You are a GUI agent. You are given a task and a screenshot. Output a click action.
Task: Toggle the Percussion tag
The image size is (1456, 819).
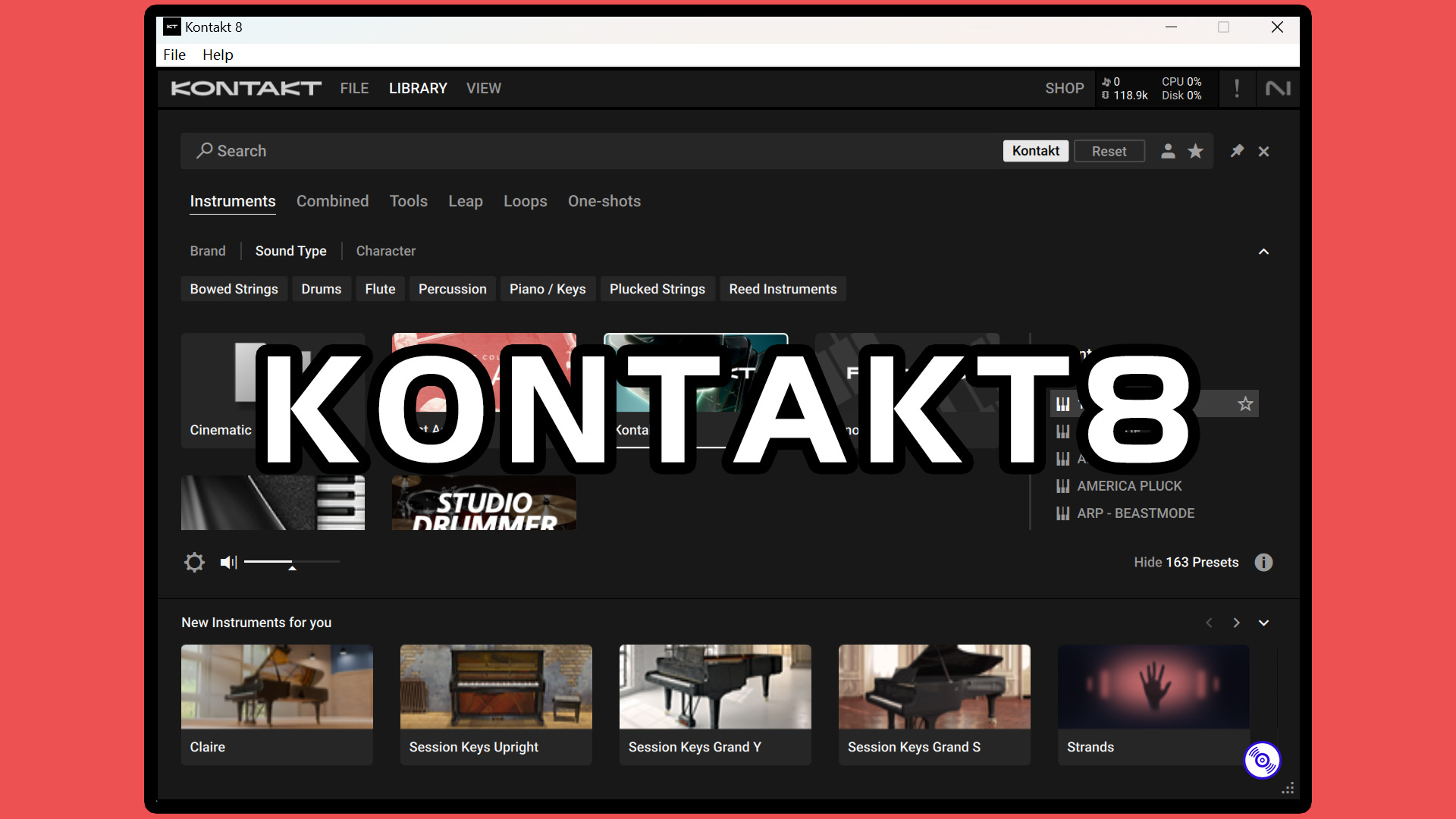coord(453,289)
